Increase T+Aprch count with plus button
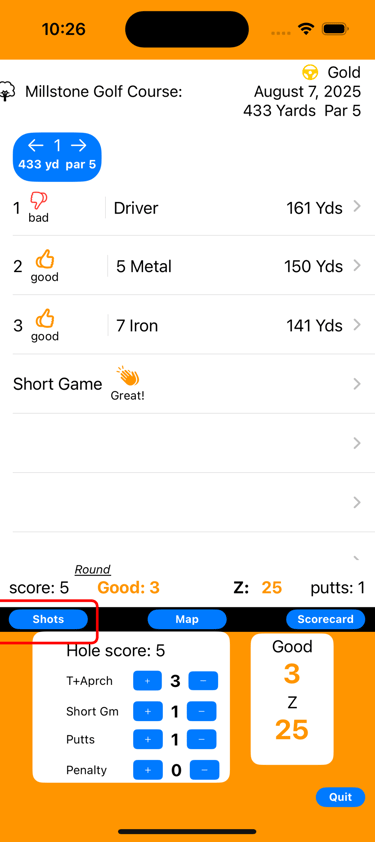 [x=148, y=681]
